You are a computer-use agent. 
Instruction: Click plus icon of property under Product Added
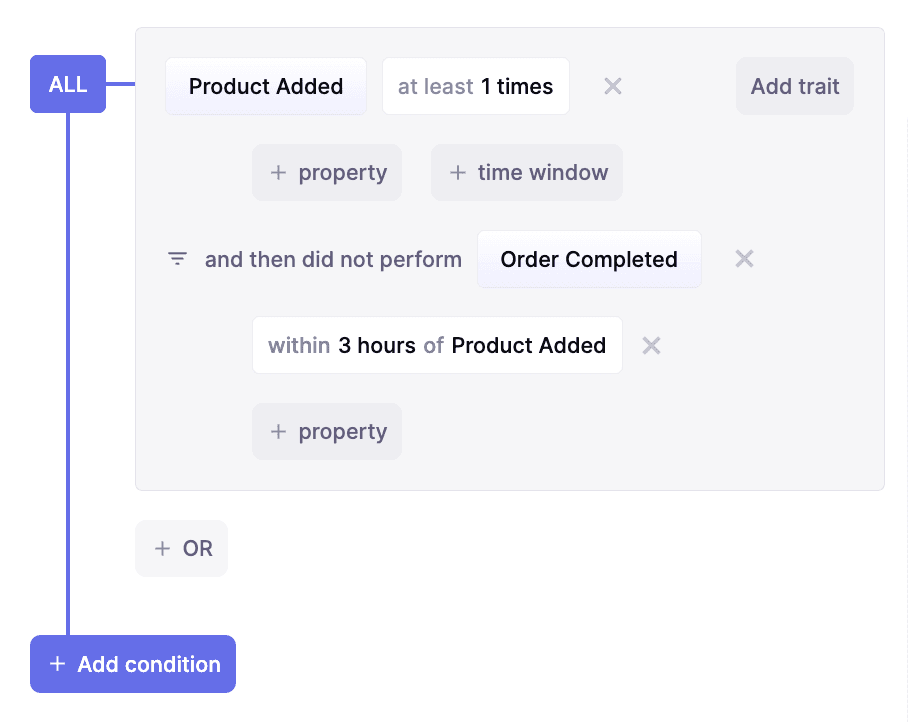pos(279,173)
